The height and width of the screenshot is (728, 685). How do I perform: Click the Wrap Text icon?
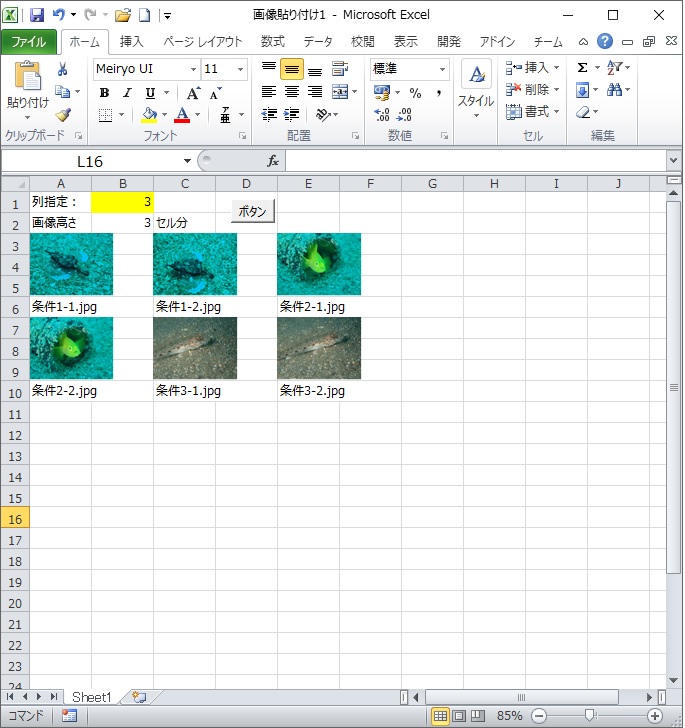click(340, 69)
